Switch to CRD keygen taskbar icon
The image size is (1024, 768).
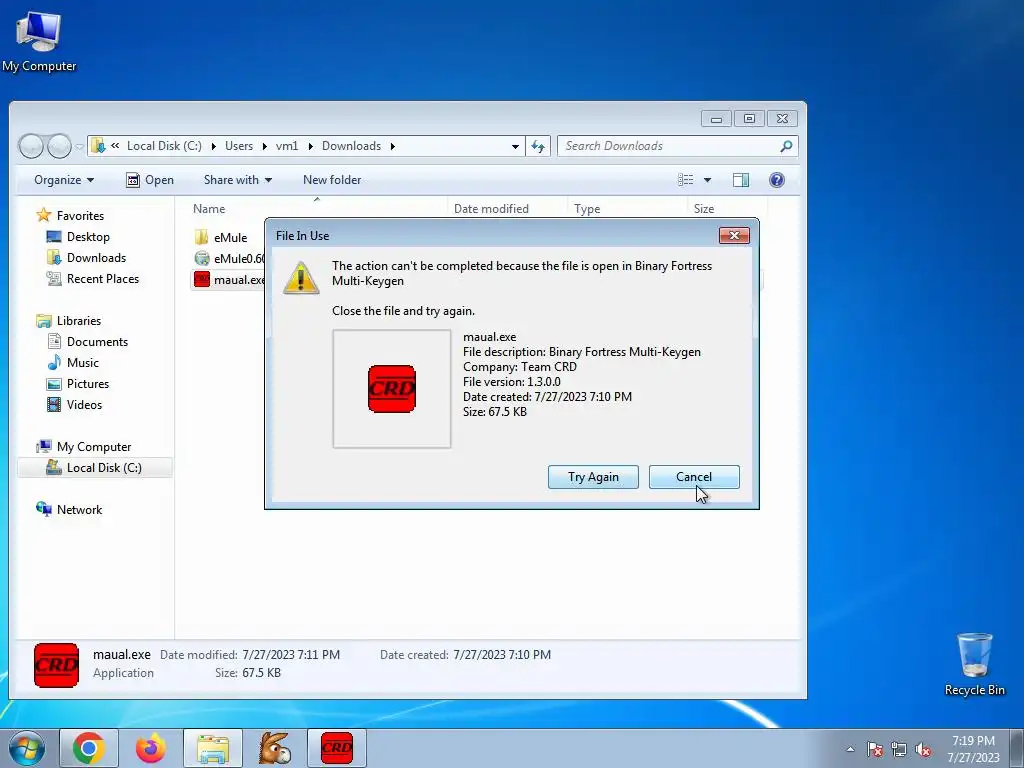[x=337, y=748]
